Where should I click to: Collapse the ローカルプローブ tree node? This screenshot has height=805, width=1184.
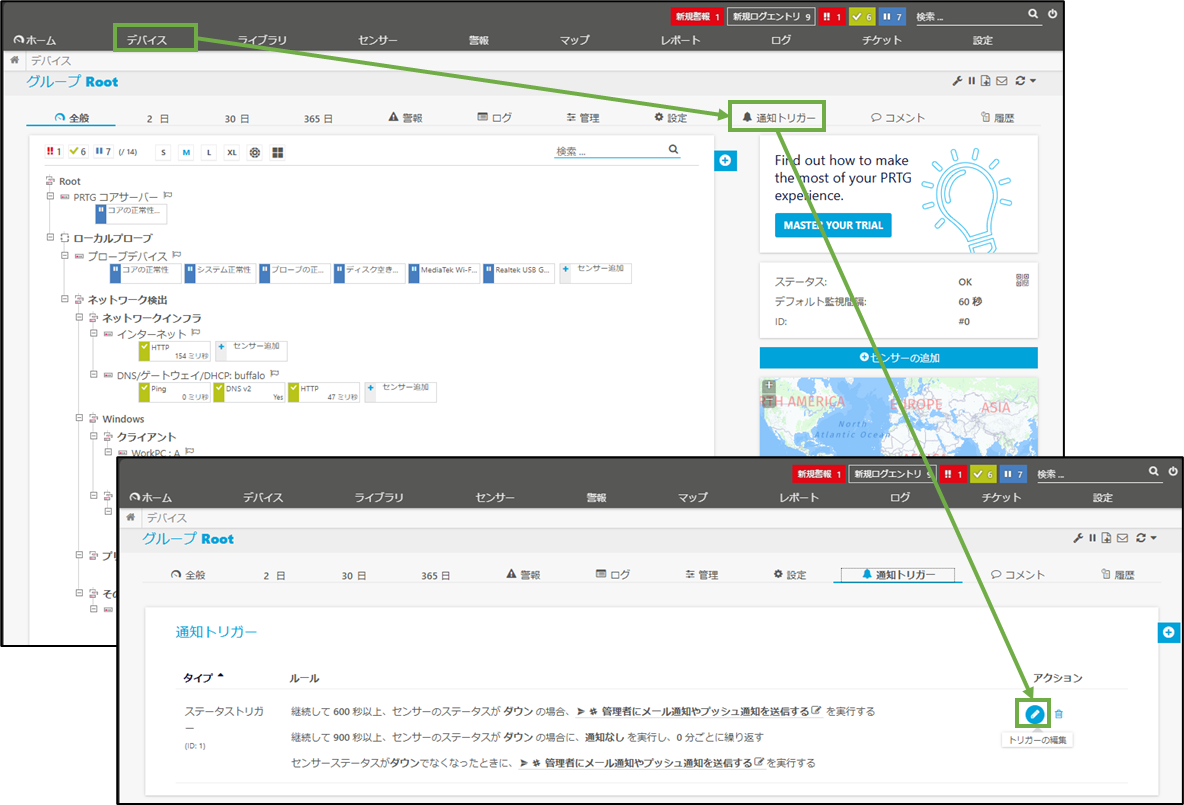[50, 237]
